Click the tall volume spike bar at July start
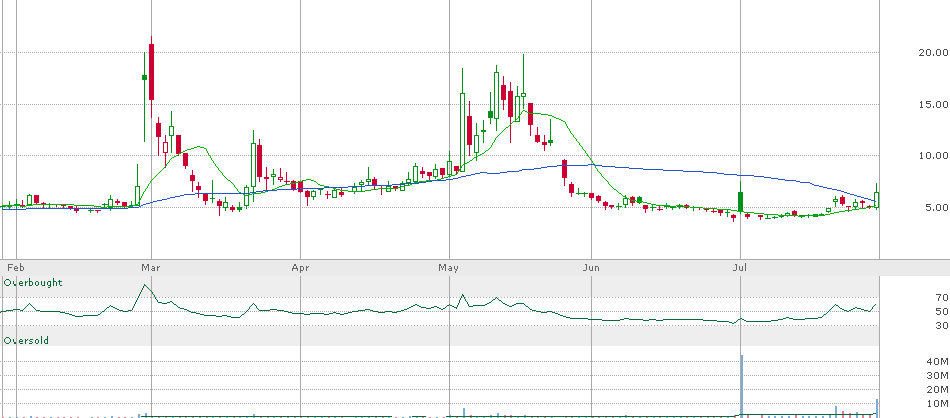The image size is (950, 418). (x=741, y=385)
